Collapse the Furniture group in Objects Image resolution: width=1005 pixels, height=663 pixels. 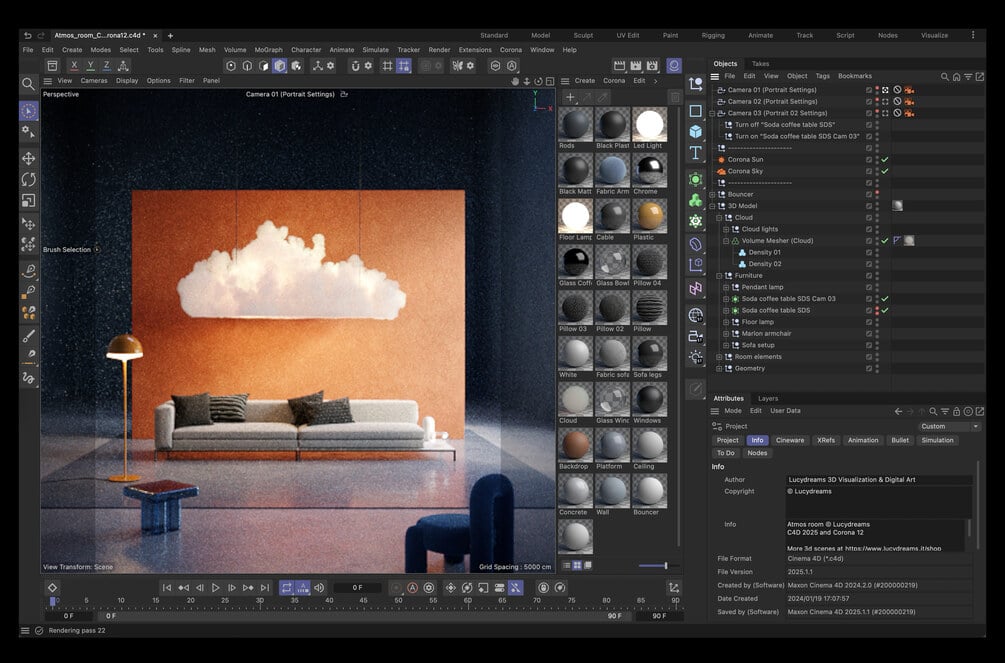[719, 275]
